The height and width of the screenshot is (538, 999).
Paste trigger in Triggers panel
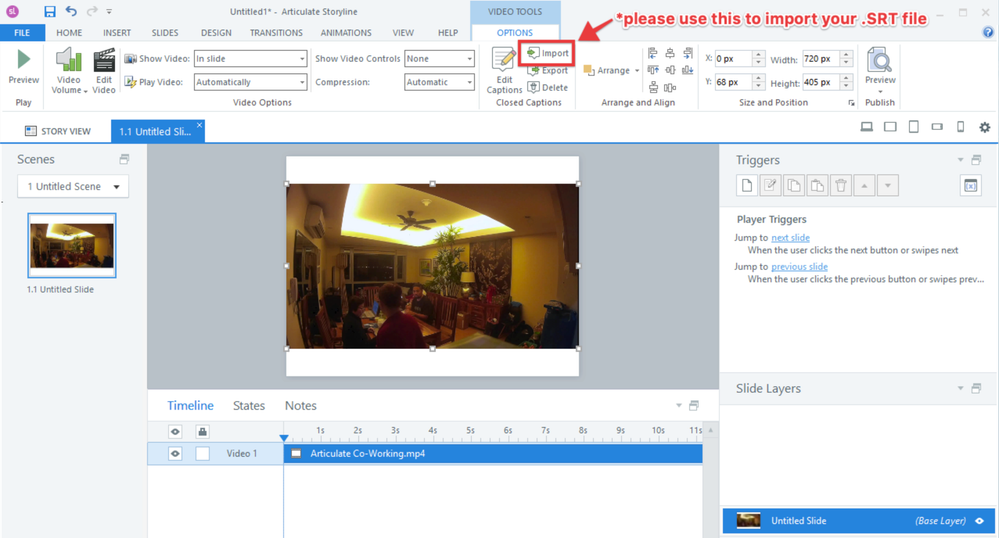coord(817,185)
